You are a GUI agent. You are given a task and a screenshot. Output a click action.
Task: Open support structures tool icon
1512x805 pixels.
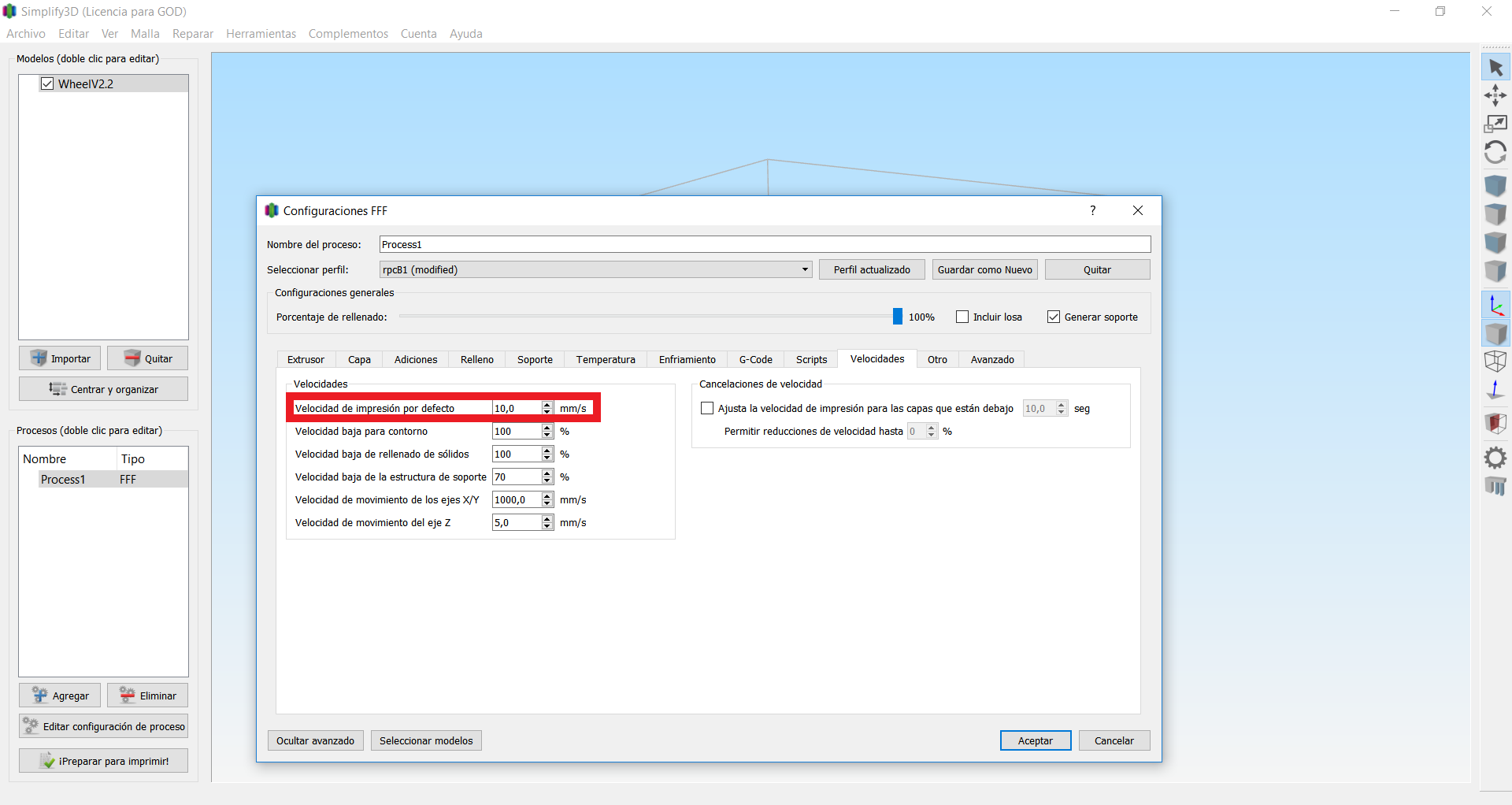point(1495,486)
